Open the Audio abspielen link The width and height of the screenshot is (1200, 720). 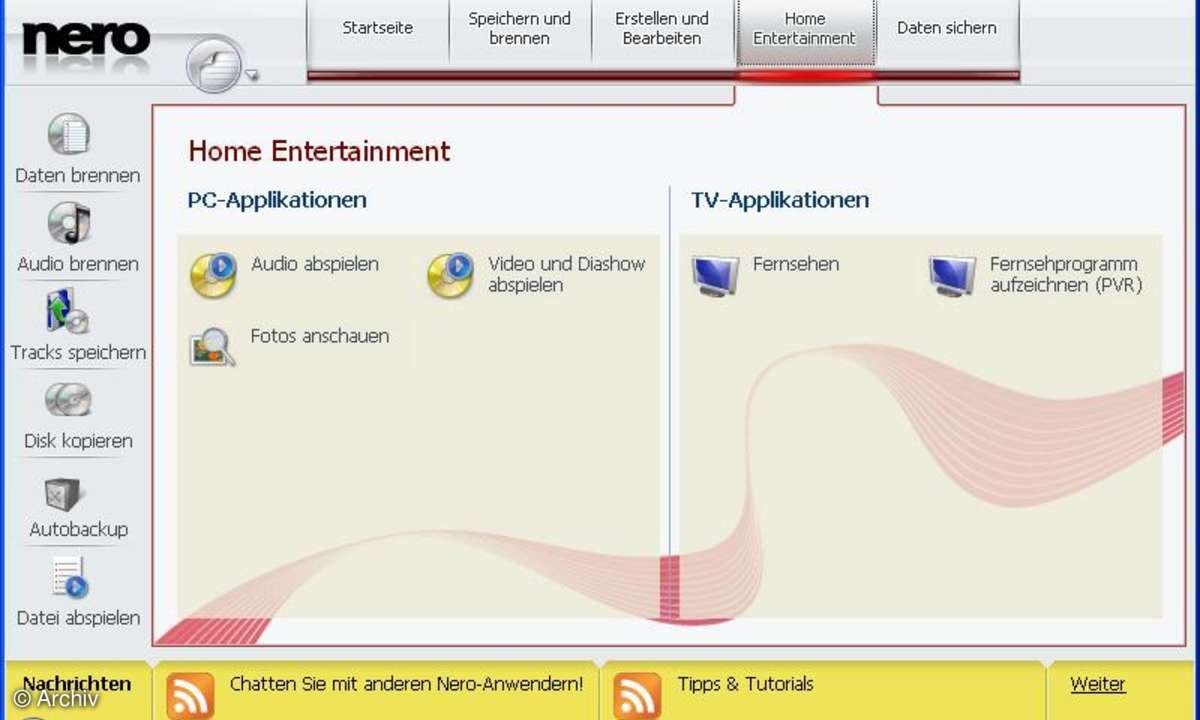[315, 264]
